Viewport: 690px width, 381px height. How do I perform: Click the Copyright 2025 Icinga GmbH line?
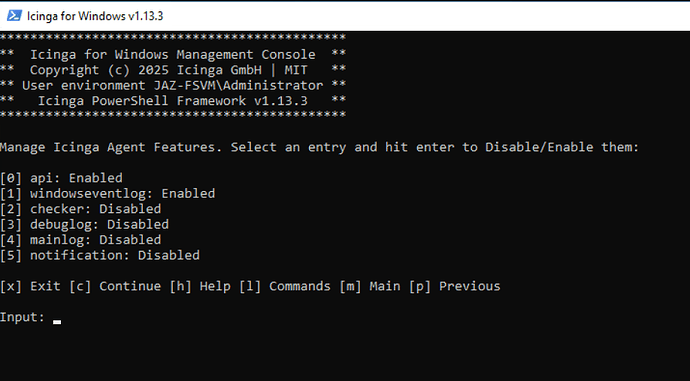pyautogui.click(x=169, y=70)
